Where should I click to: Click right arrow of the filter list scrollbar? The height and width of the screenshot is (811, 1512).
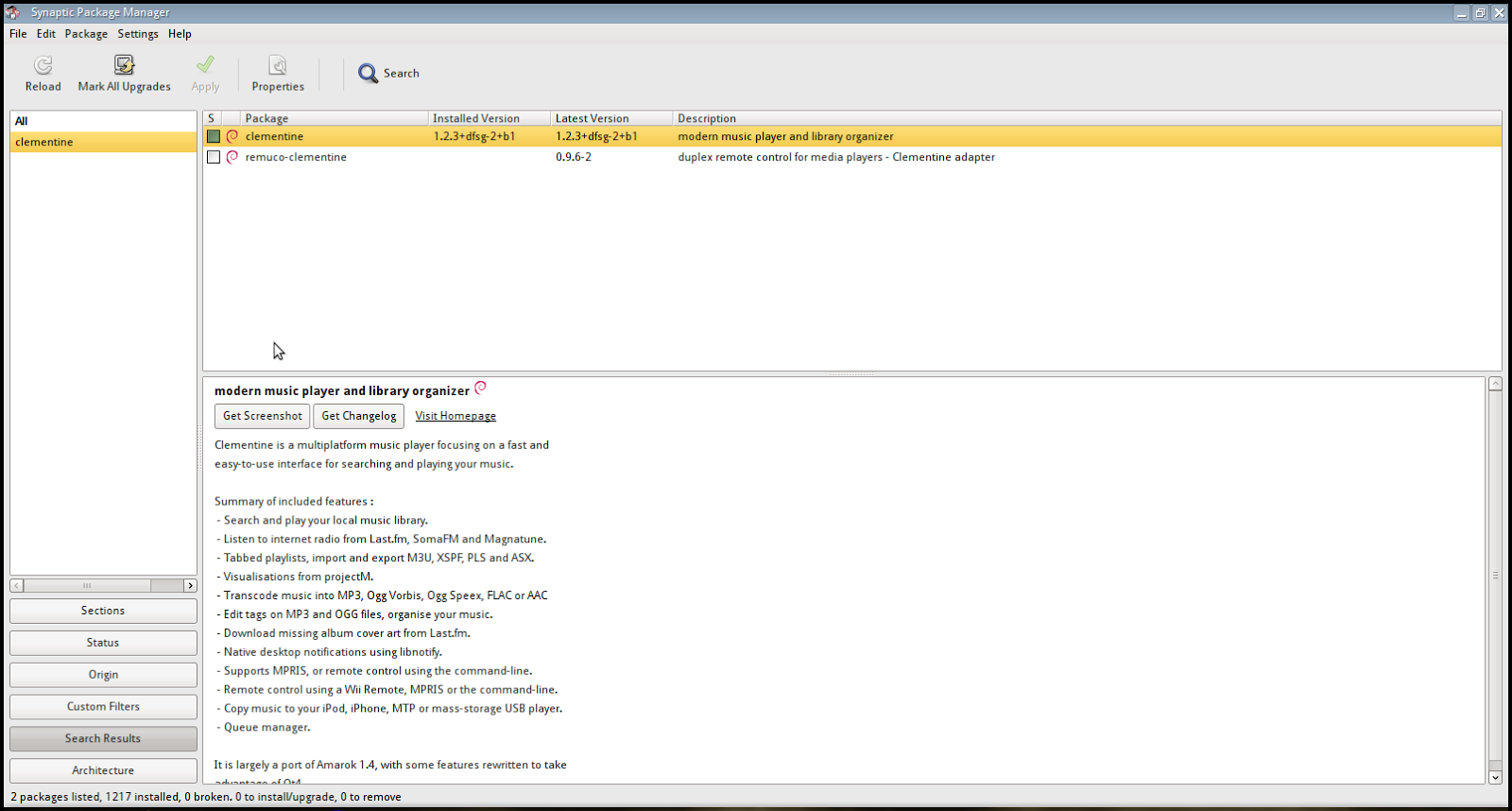tap(190, 586)
